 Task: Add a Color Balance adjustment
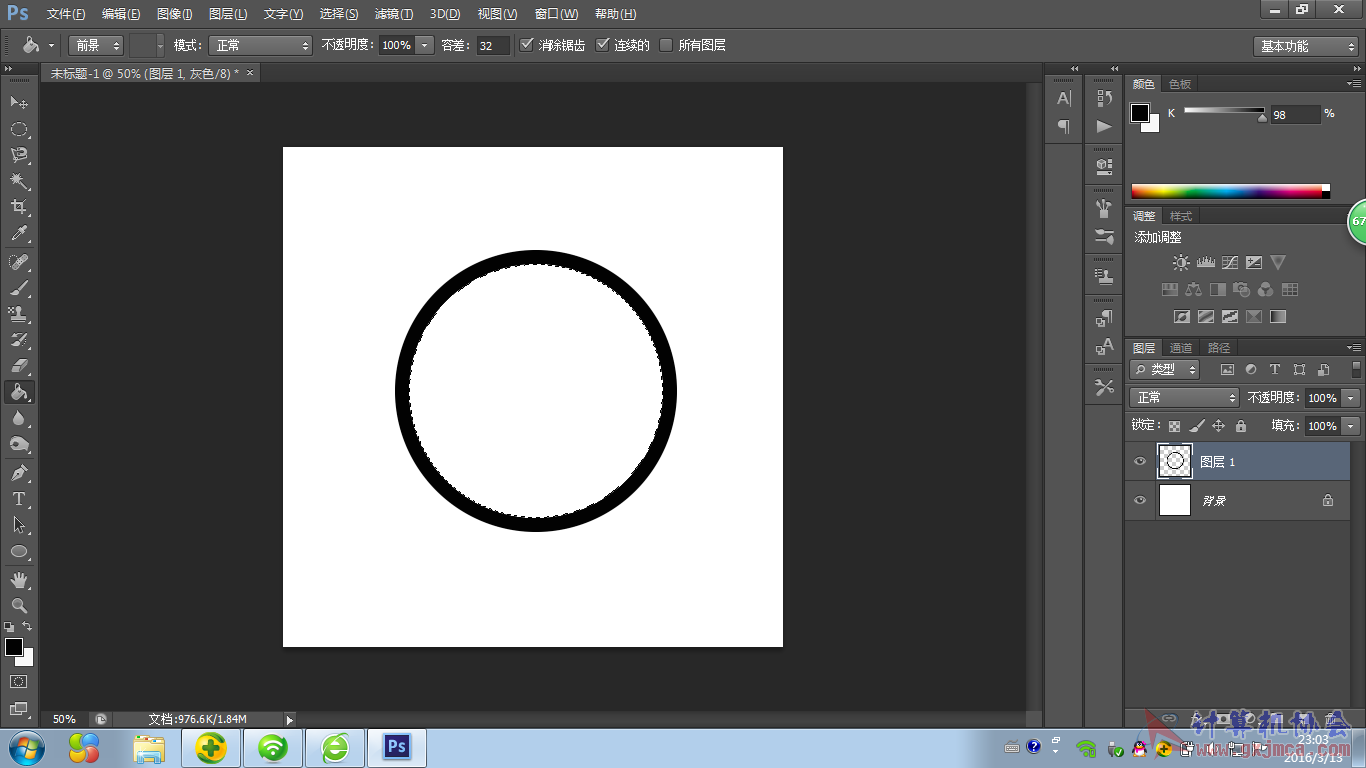pyautogui.click(x=1193, y=290)
